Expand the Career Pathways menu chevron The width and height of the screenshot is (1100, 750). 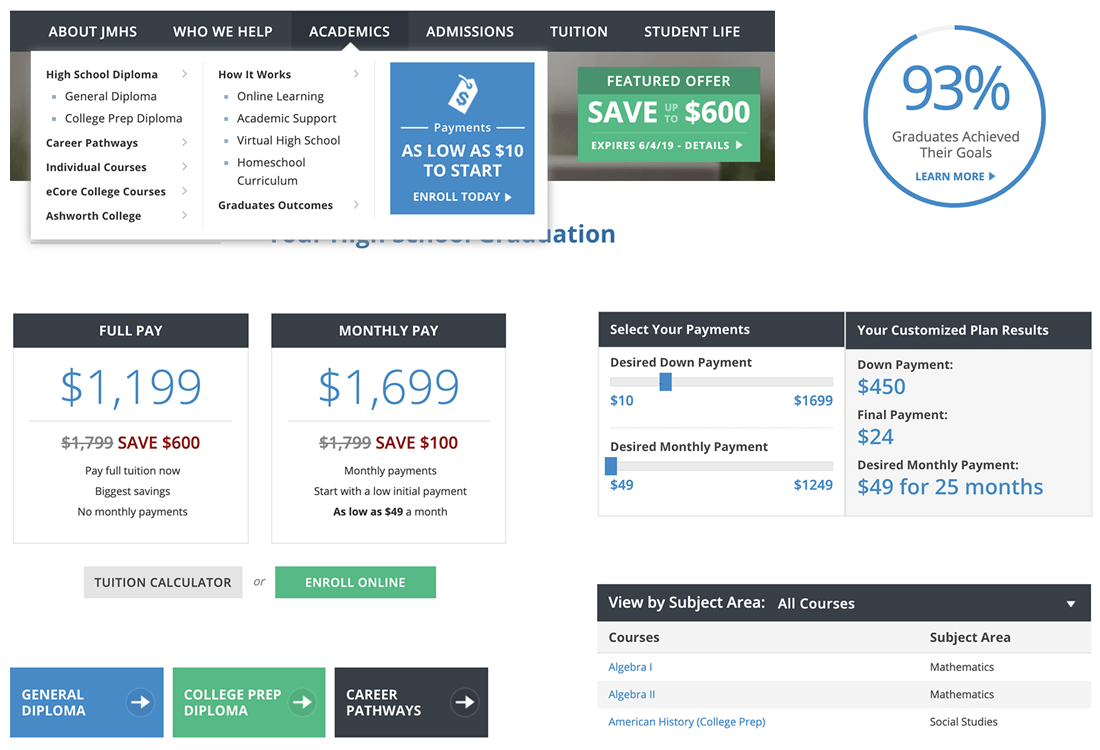coord(185,143)
